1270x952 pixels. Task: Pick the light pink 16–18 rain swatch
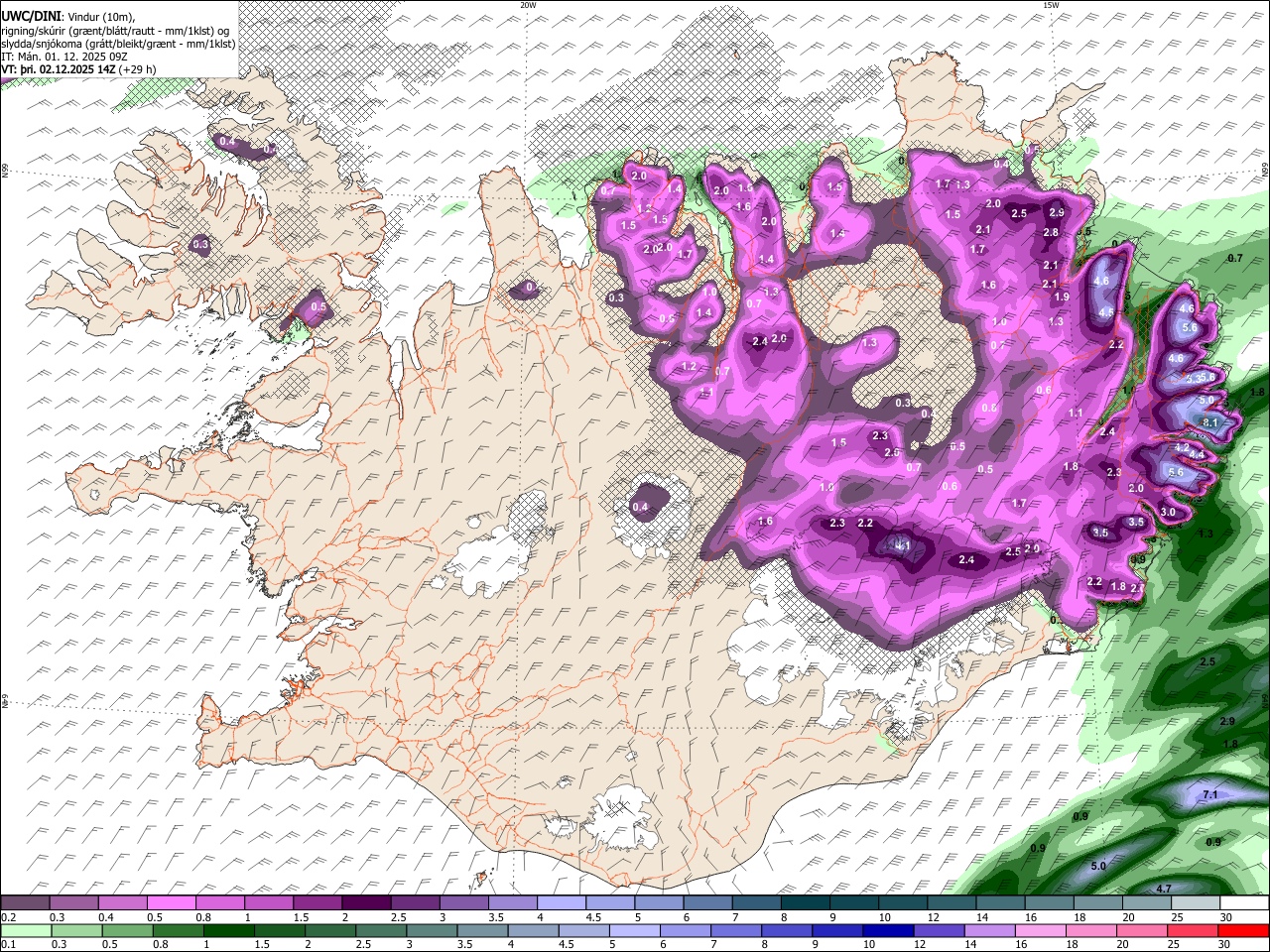pyautogui.click(x=1040, y=930)
